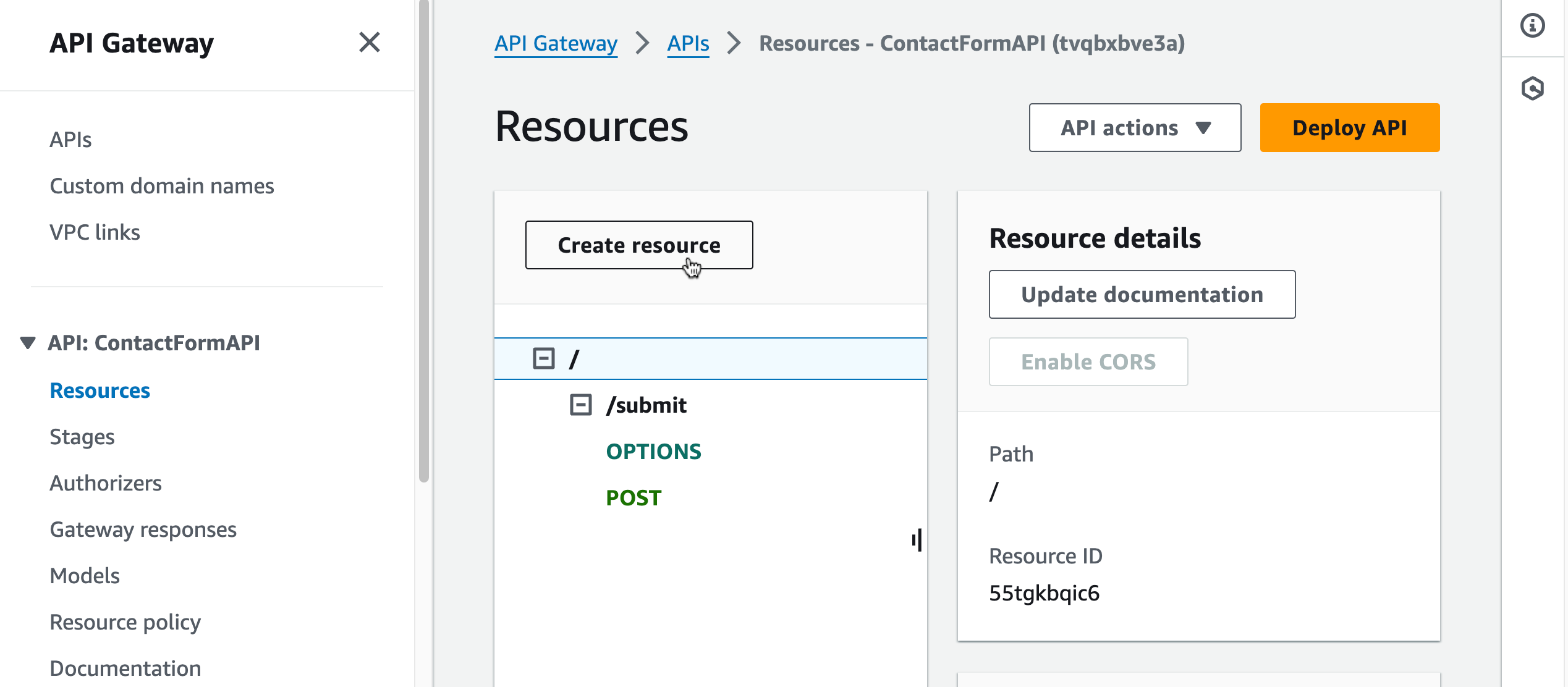This screenshot has width=1568, height=687.
Task: Click the hexagon shield icon on right rail
Action: (x=1532, y=88)
